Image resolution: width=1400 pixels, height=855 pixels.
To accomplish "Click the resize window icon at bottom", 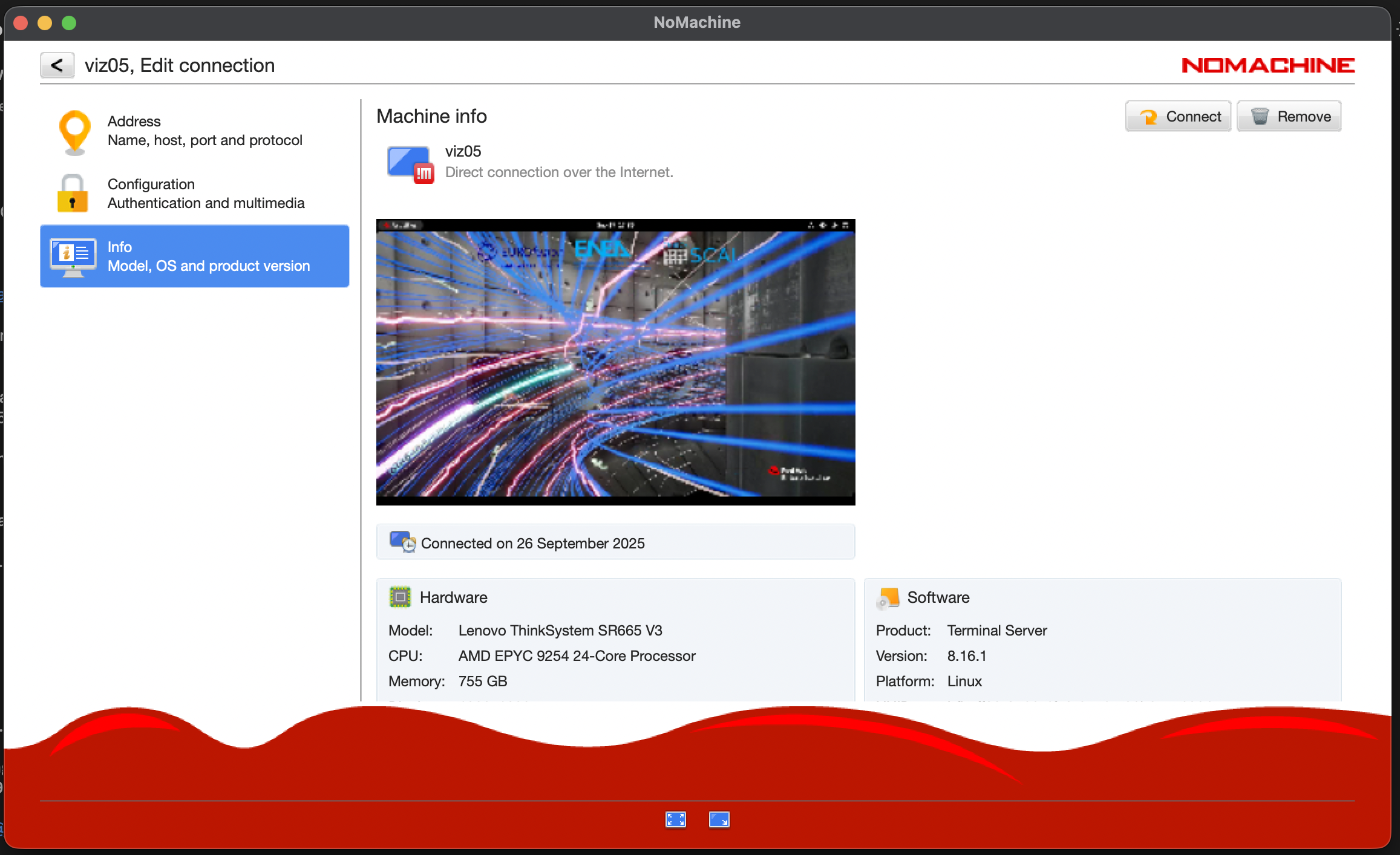I will coord(719,819).
